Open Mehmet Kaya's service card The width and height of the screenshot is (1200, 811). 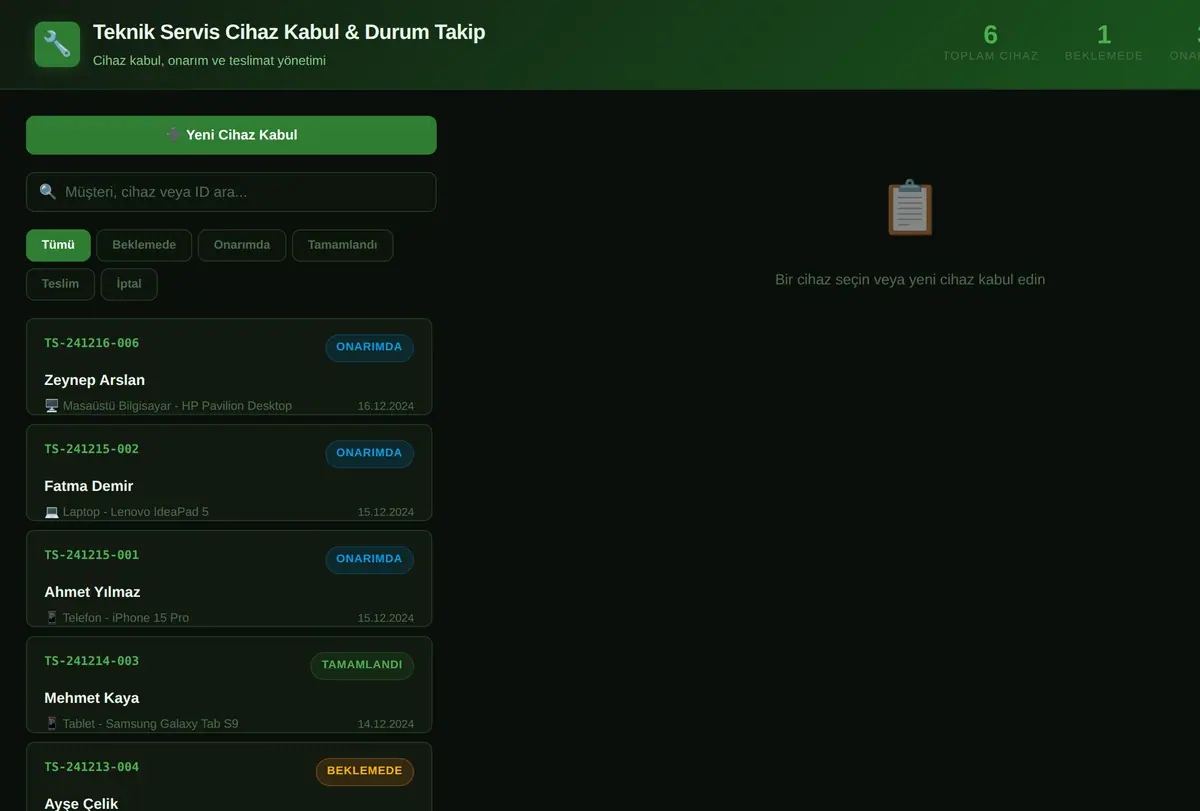pyautogui.click(x=229, y=684)
